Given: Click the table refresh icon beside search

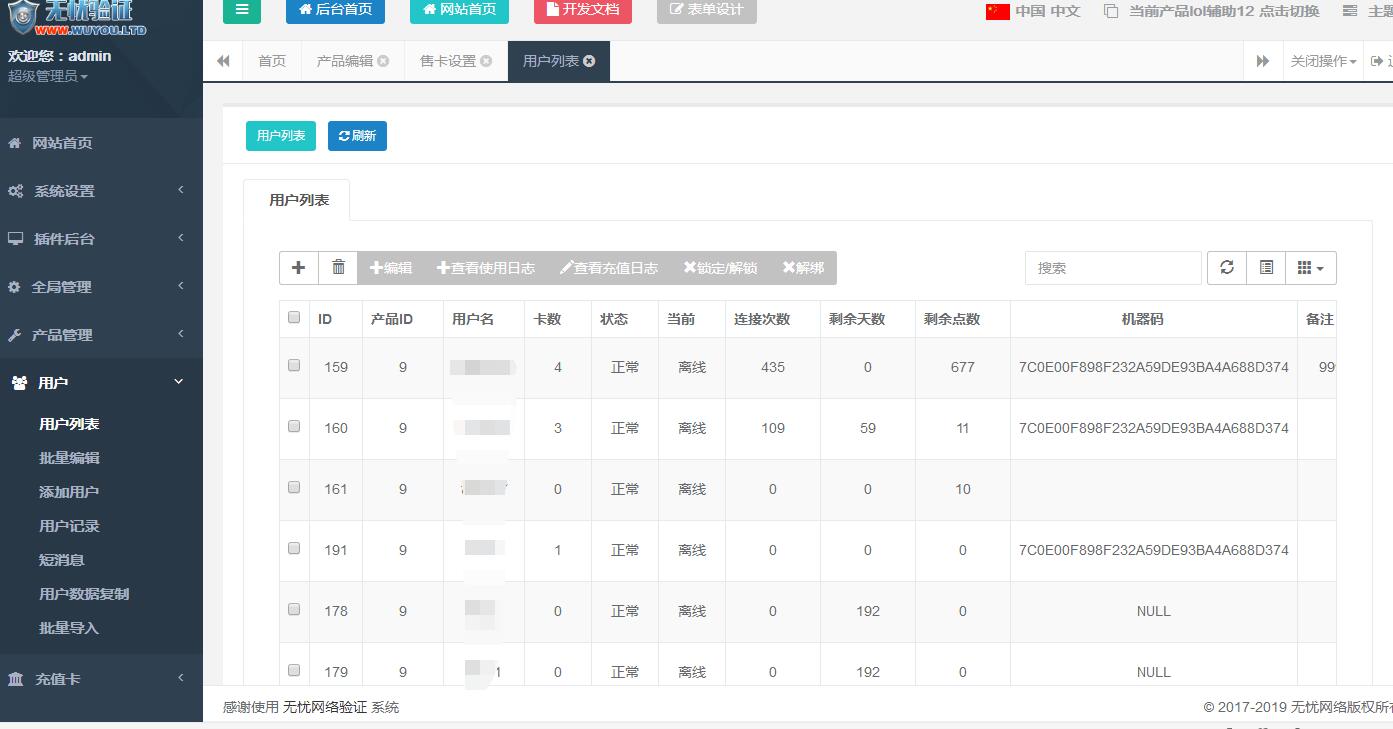Looking at the screenshot, I should click(1227, 267).
